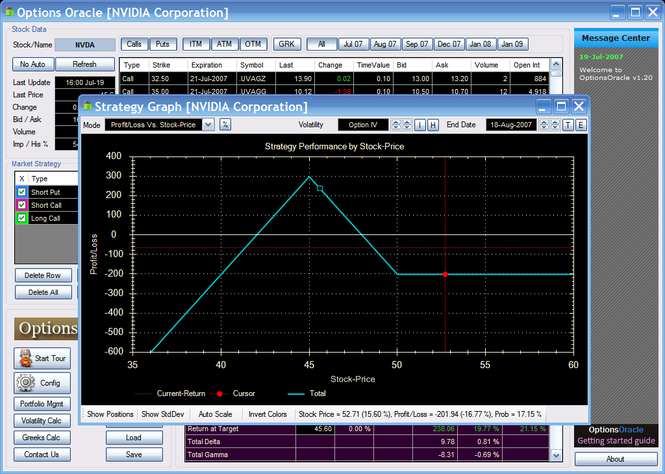665x474 pixels.
Task: Click the 'E' expiration end date button
Action: tap(581, 125)
